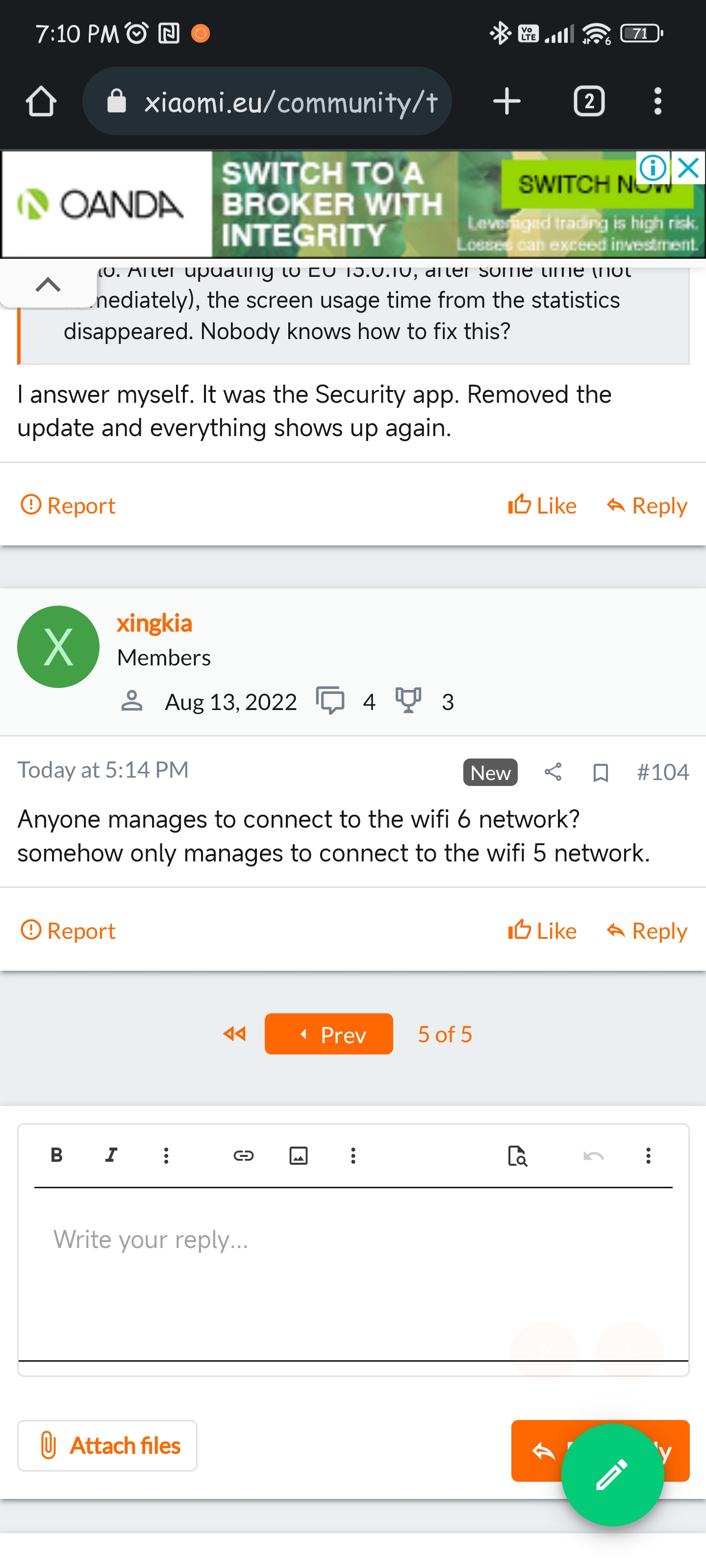Share post #104 via share icon

[x=553, y=772]
